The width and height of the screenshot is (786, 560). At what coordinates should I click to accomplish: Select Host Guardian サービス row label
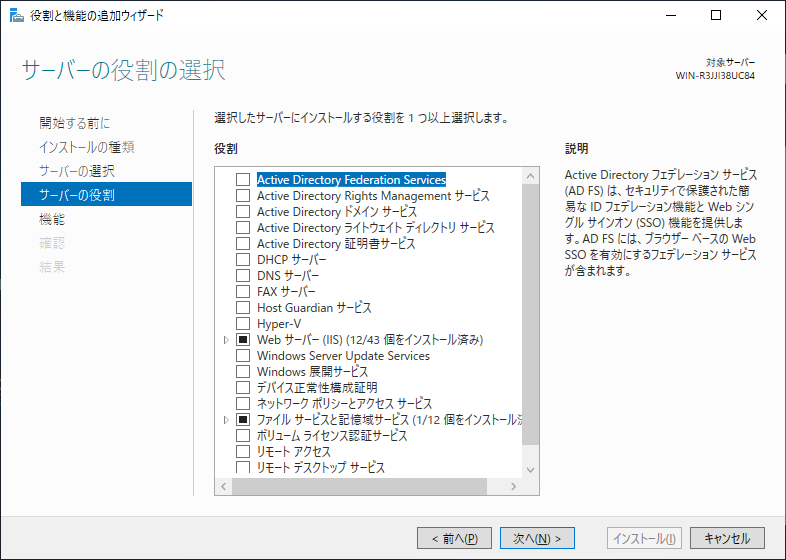314,308
